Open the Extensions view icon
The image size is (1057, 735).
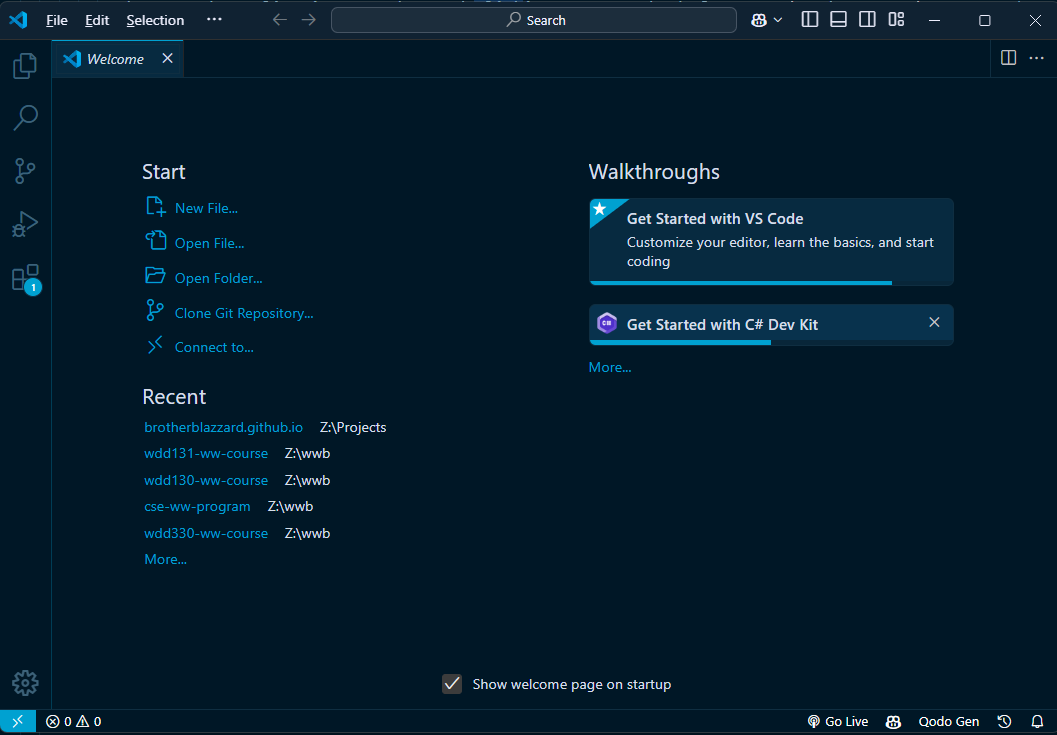(x=24, y=276)
